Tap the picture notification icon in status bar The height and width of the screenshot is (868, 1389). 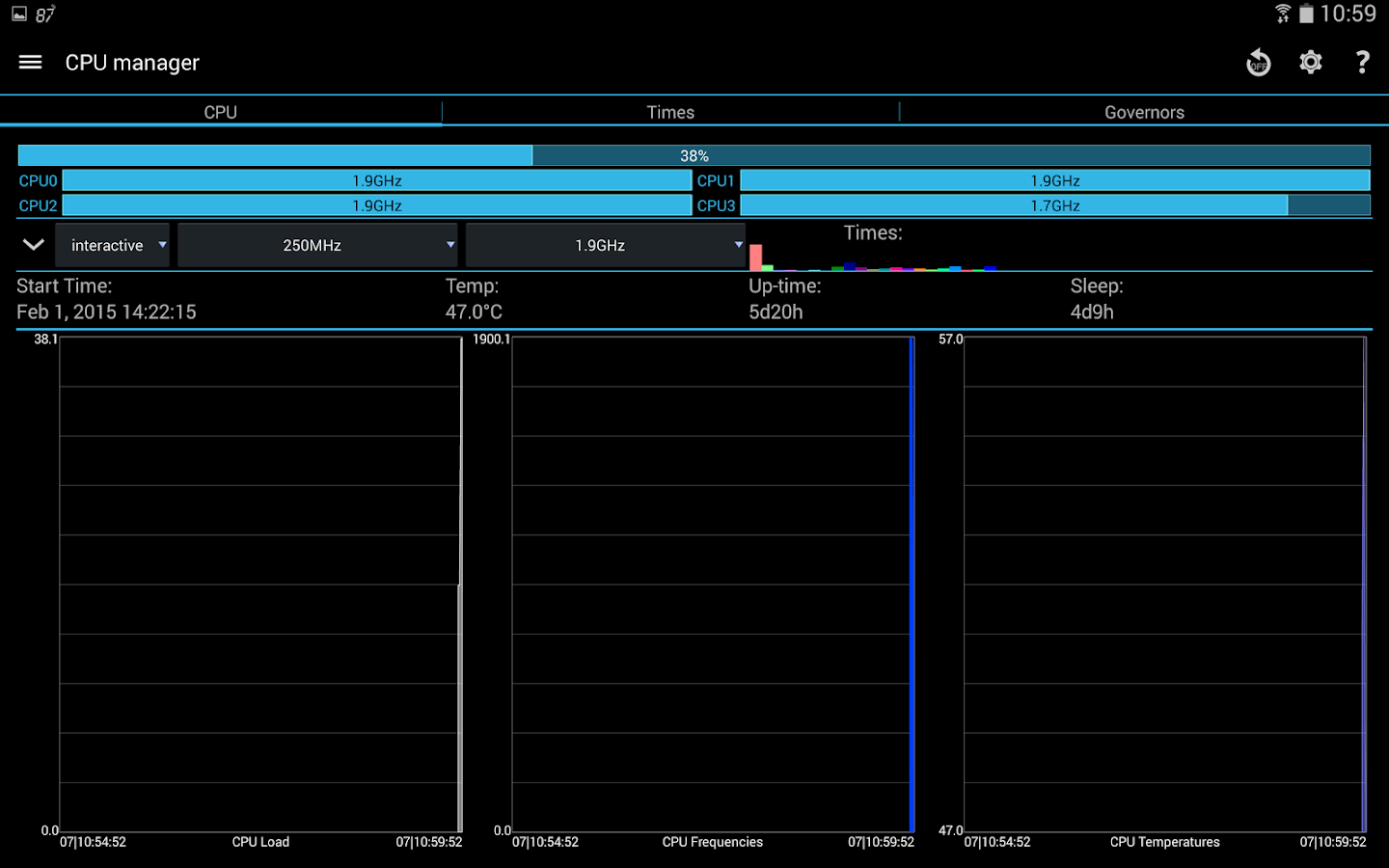coord(19,14)
